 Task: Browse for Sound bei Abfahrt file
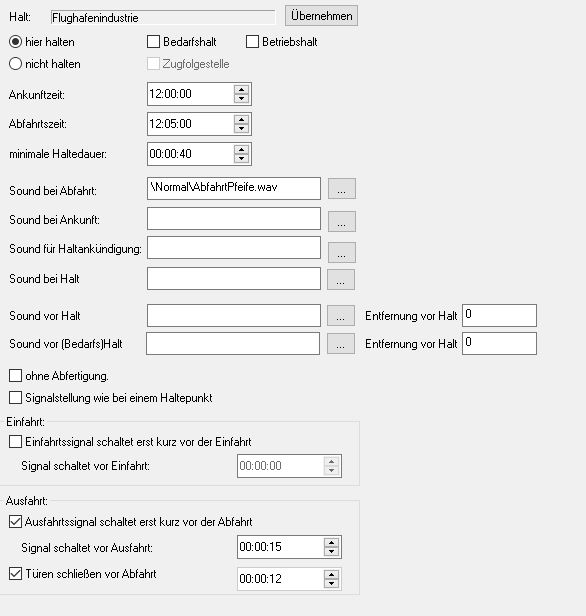pyautogui.click(x=342, y=189)
